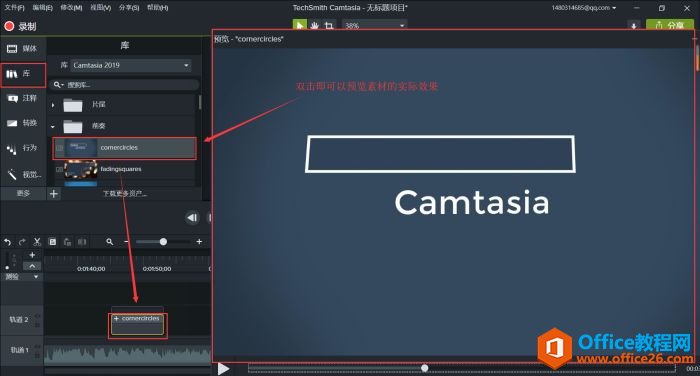Click the fadingsquares thumbnail
This screenshot has height=376, width=700.
(81, 170)
